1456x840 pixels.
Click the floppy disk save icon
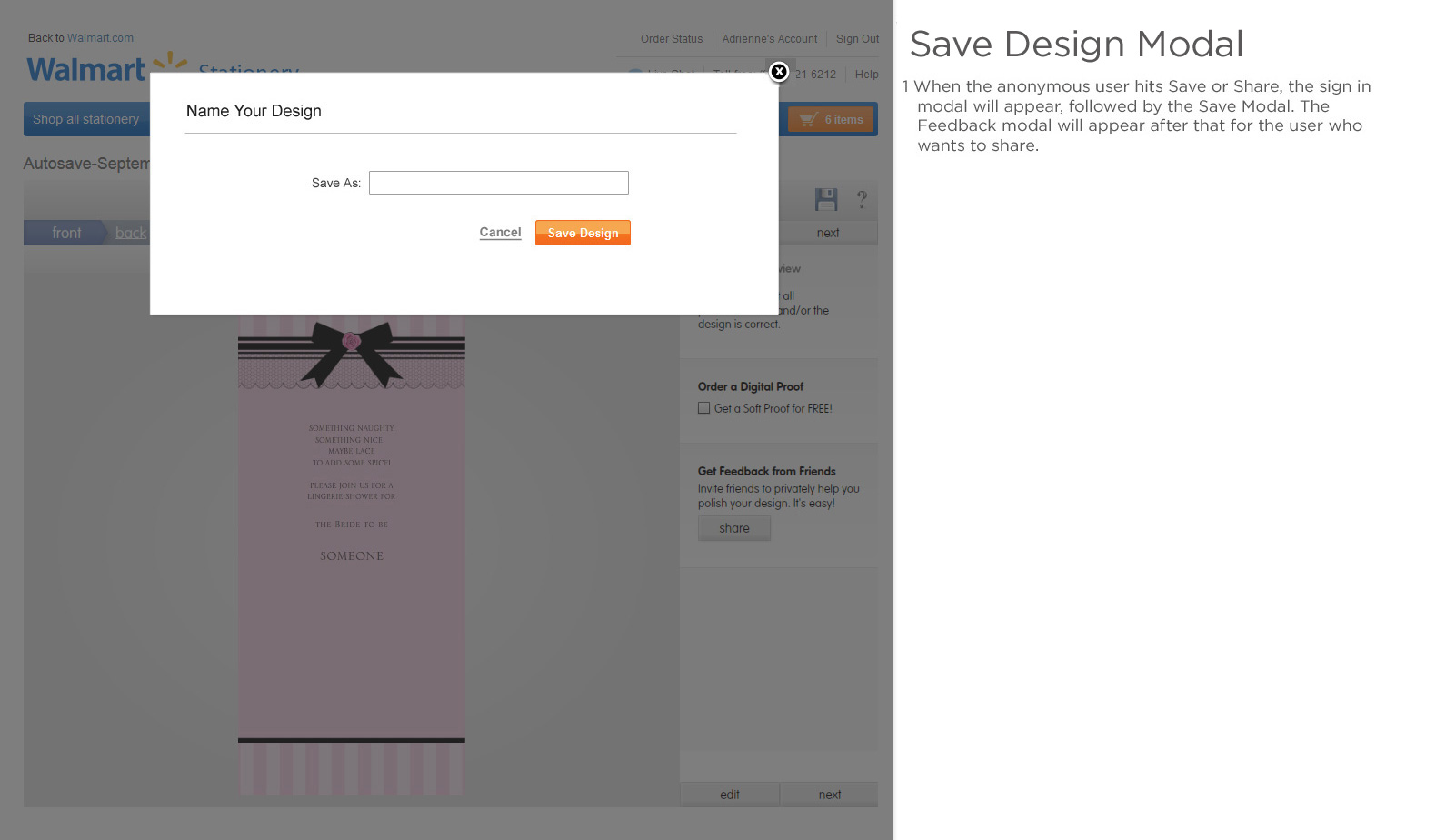point(827,200)
